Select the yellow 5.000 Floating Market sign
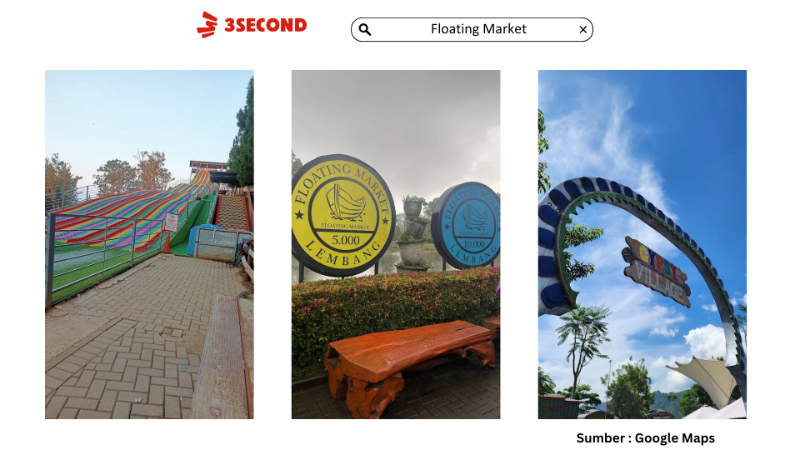This screenshot has width=800, height=450. [343, 214]
